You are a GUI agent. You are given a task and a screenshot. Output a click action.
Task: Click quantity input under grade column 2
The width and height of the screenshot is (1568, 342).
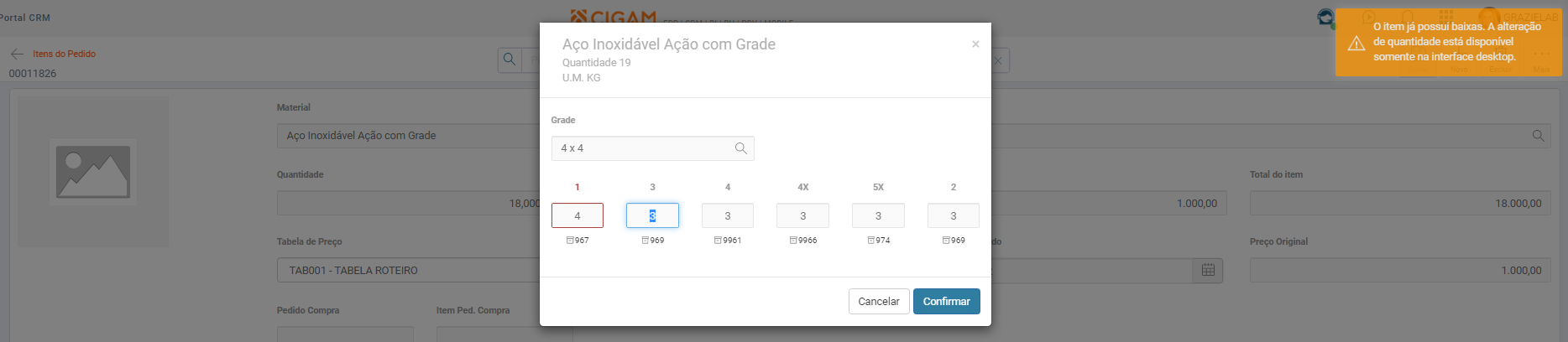click(953, 216)
